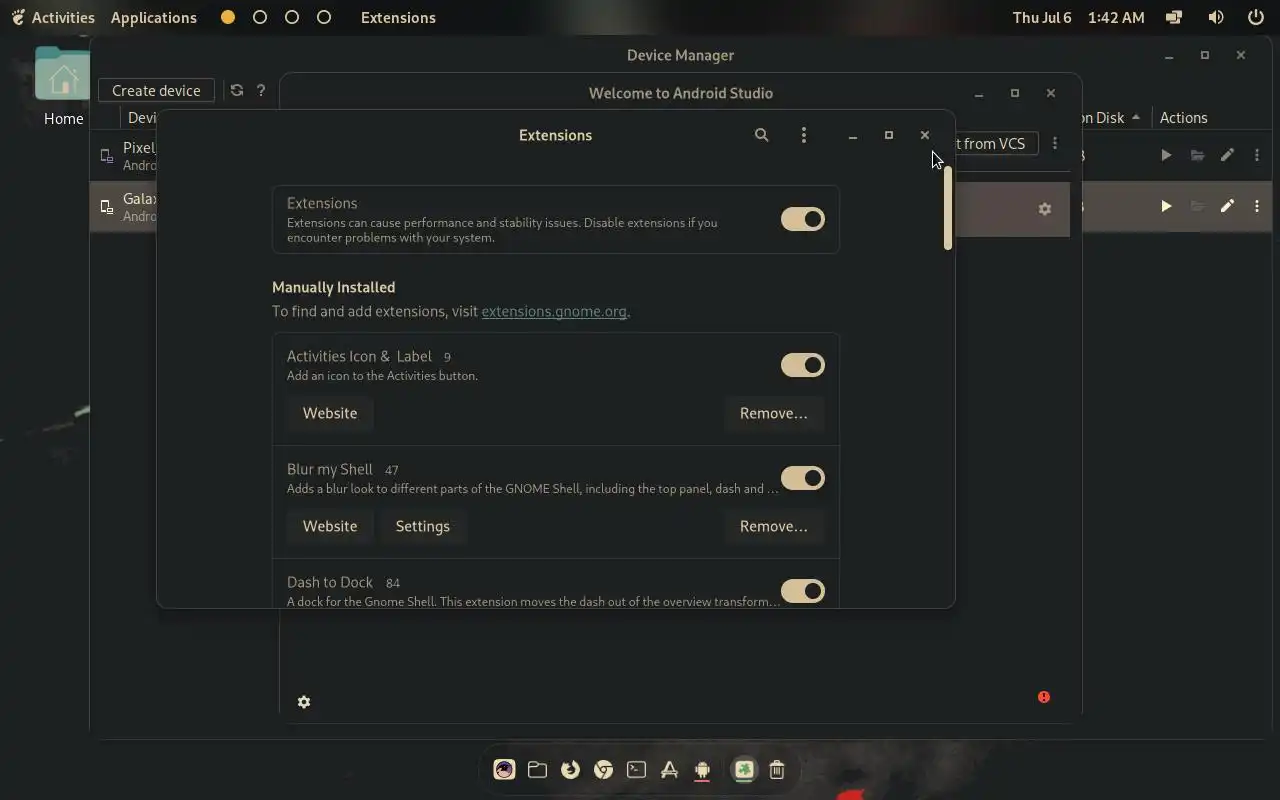The height and width of the screenshot is (800, 1280).
Task: Remove the Blur my Shell extension
Action: pos(774,526)
